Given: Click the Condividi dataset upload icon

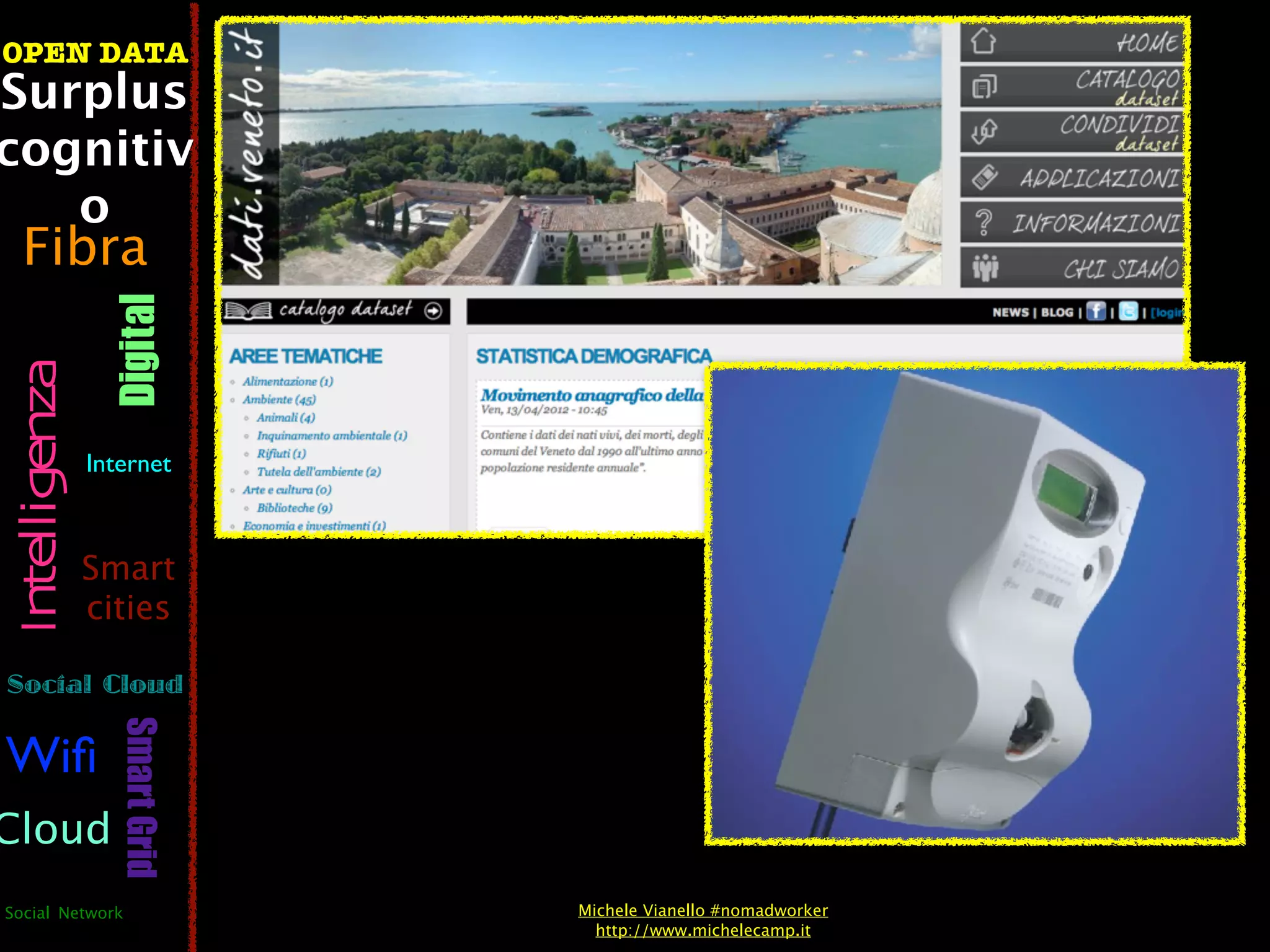Looking at the screenshot, I should 984,131.
